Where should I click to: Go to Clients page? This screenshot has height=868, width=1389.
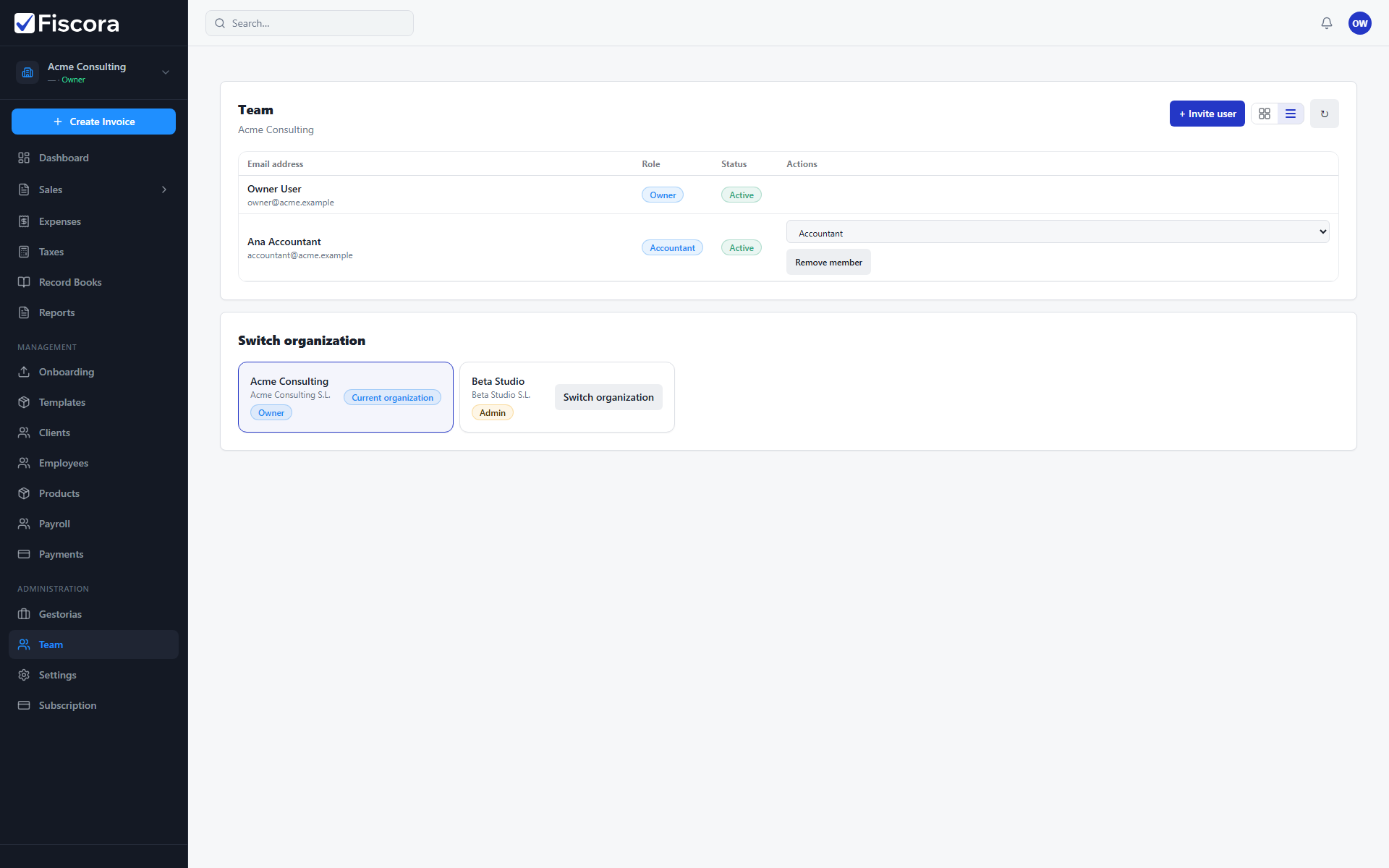93,433
